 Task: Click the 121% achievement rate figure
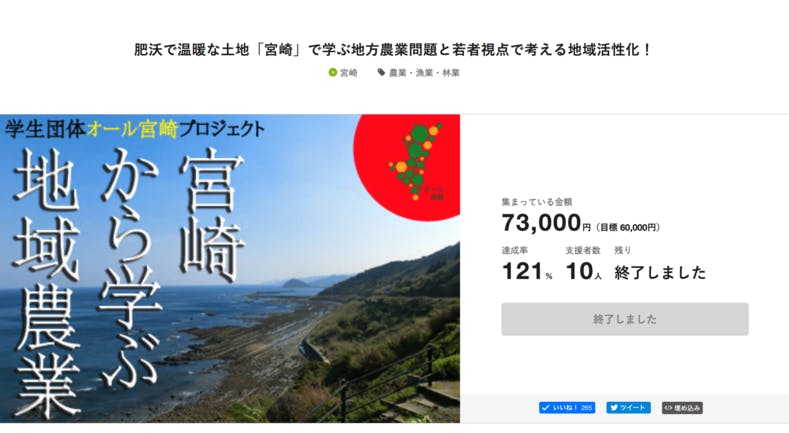click(x=527, y=272)
